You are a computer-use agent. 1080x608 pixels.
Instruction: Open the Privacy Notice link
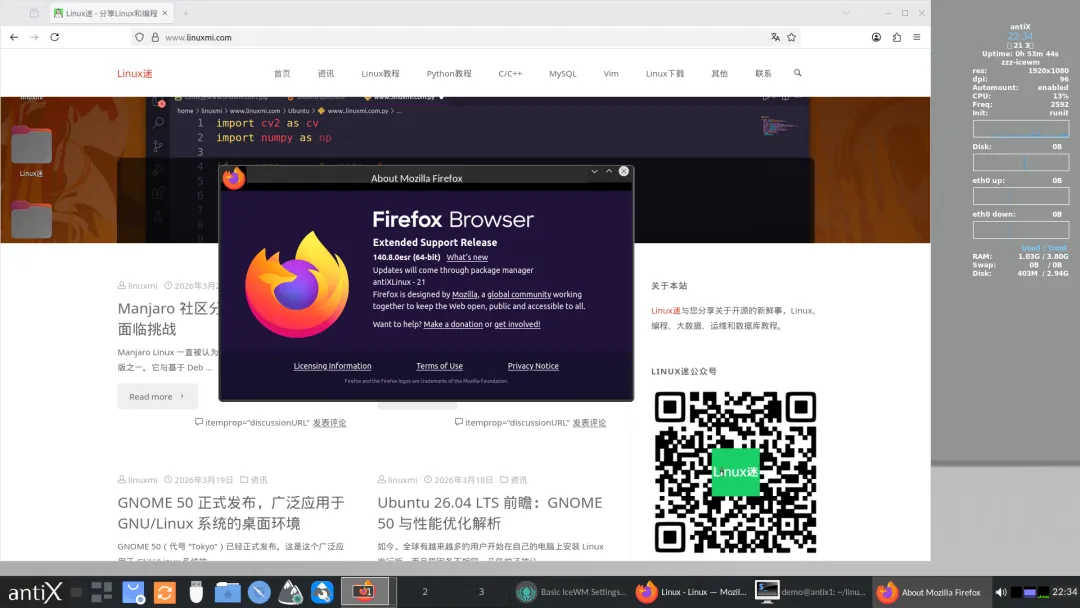point(533,366)
